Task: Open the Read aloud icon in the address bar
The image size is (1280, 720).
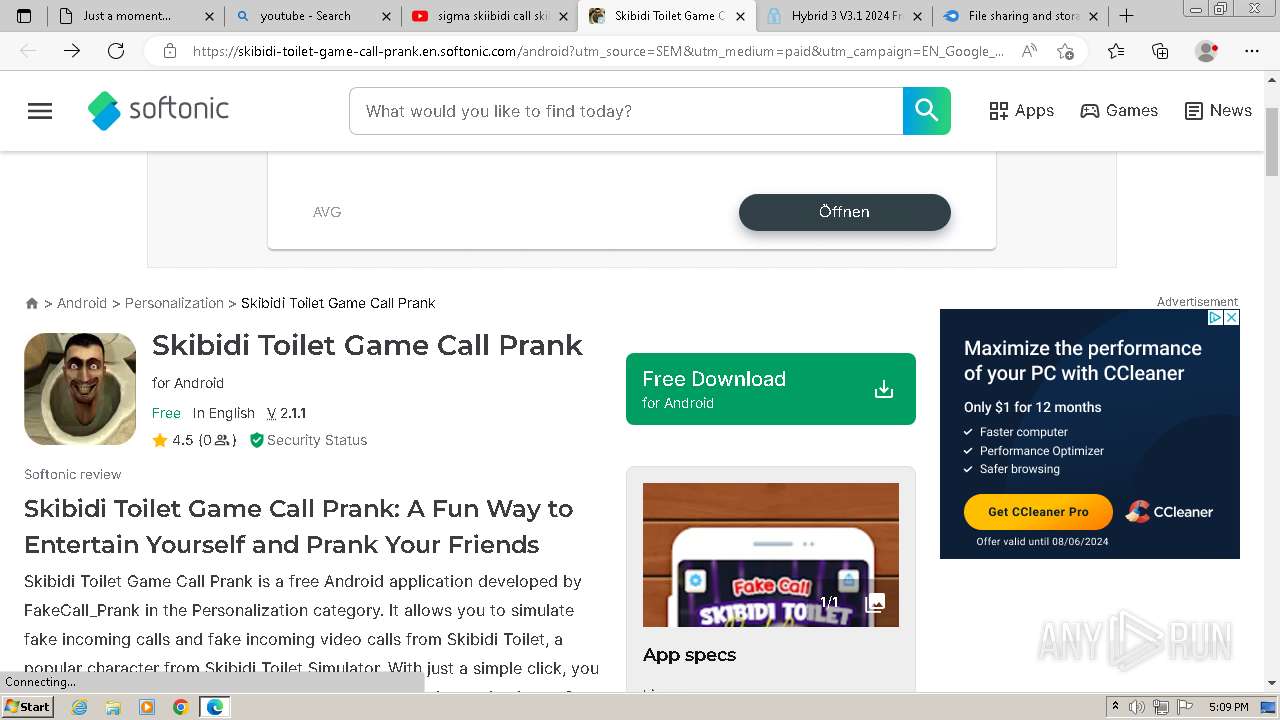Action: pos(1029,51)
